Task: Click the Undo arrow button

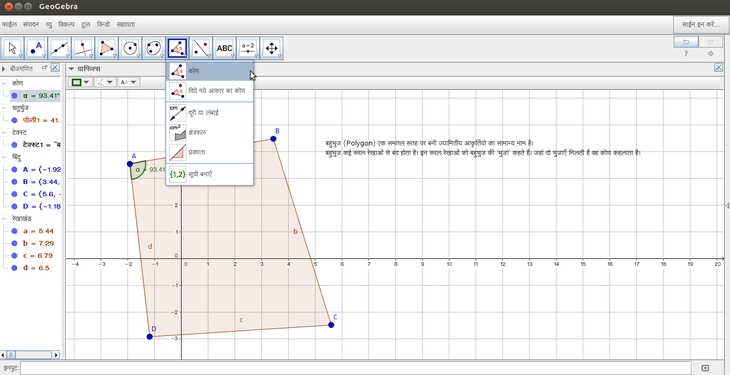Action: (x=686, y=42)
